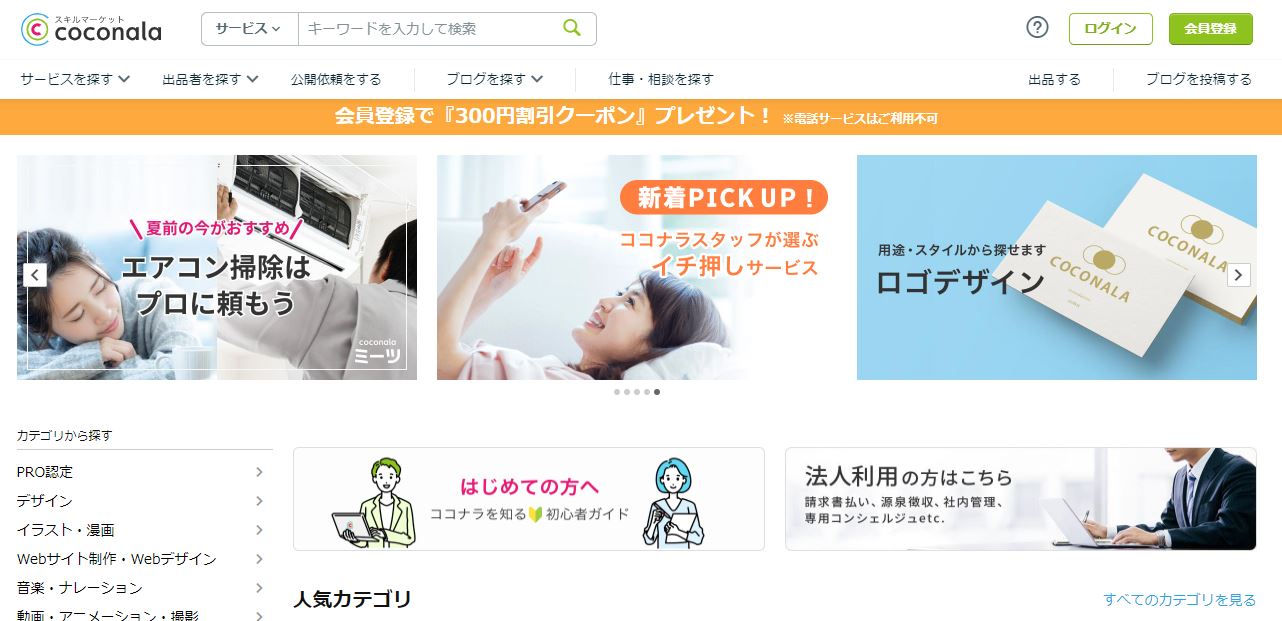This screenshot has width=1282, height=621.
Task: Click the green 会員登録 button
Action: point(1210,29)
